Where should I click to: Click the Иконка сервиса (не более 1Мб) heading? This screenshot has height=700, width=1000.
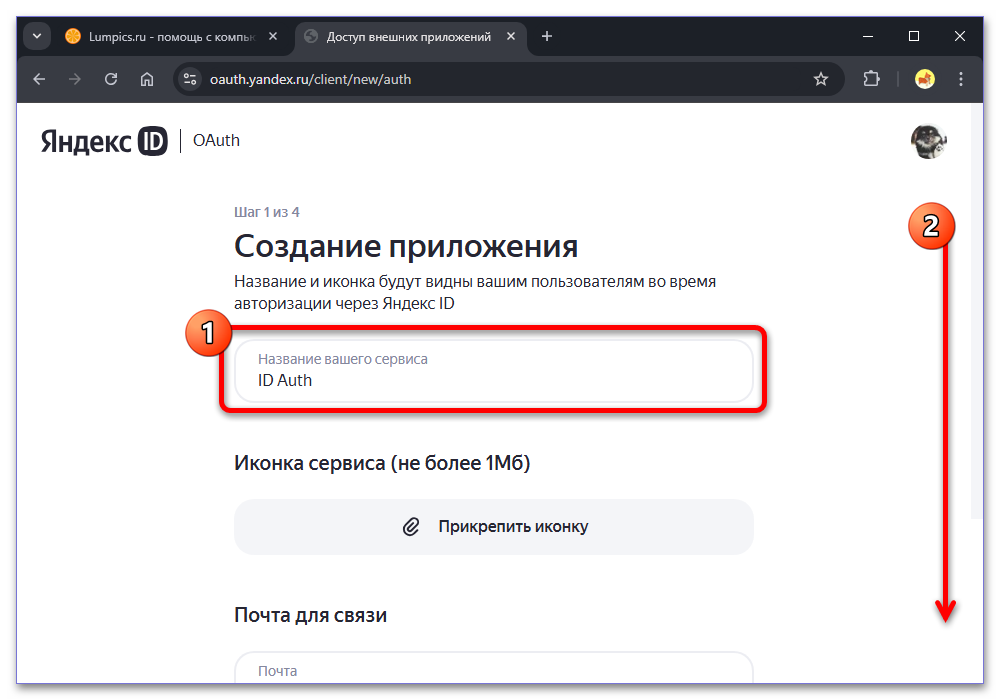coord(382,463)
